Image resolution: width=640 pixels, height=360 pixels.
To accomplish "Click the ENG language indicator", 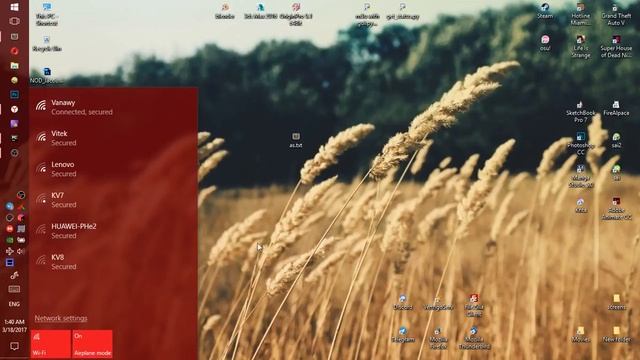I will tap(14, 304).
